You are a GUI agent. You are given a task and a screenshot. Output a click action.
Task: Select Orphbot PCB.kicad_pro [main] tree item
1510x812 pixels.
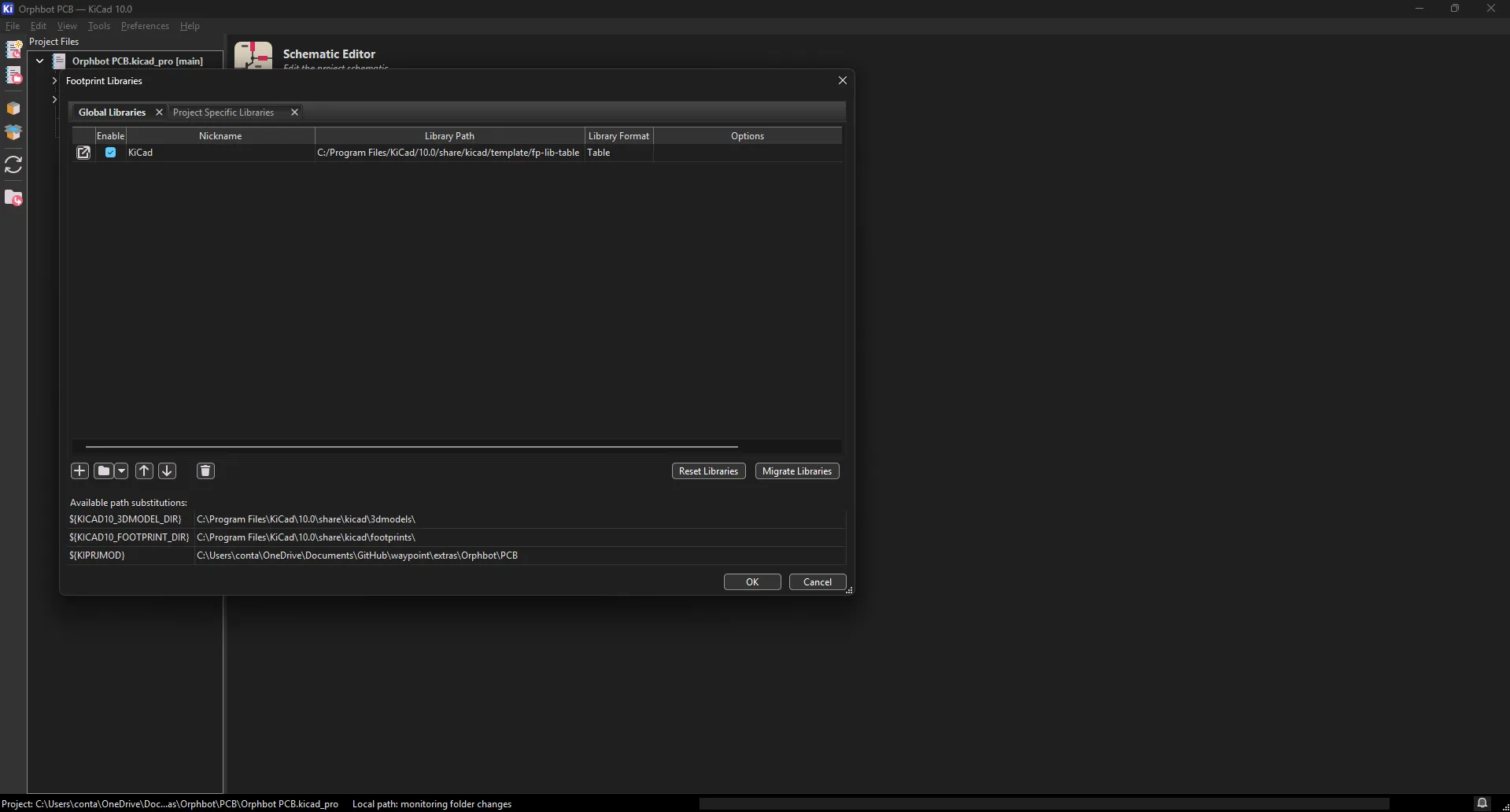point(137,61)
